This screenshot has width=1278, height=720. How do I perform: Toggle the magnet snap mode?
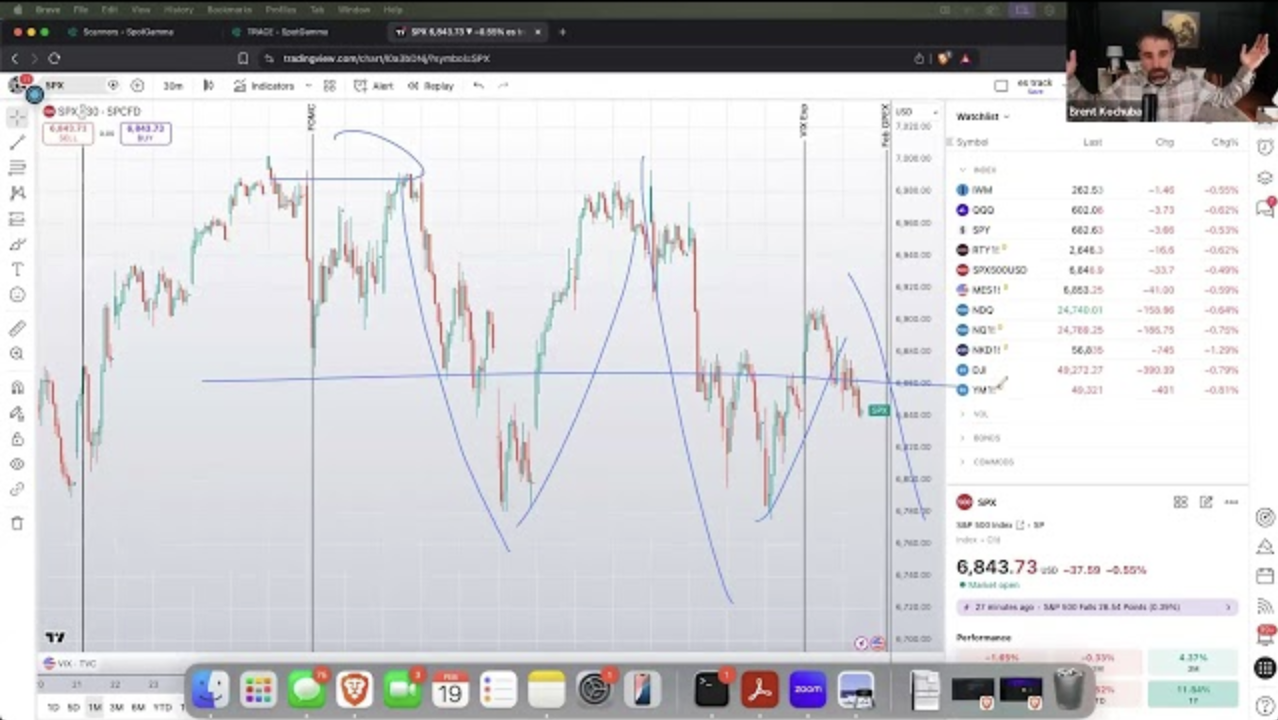coord(17,388)
